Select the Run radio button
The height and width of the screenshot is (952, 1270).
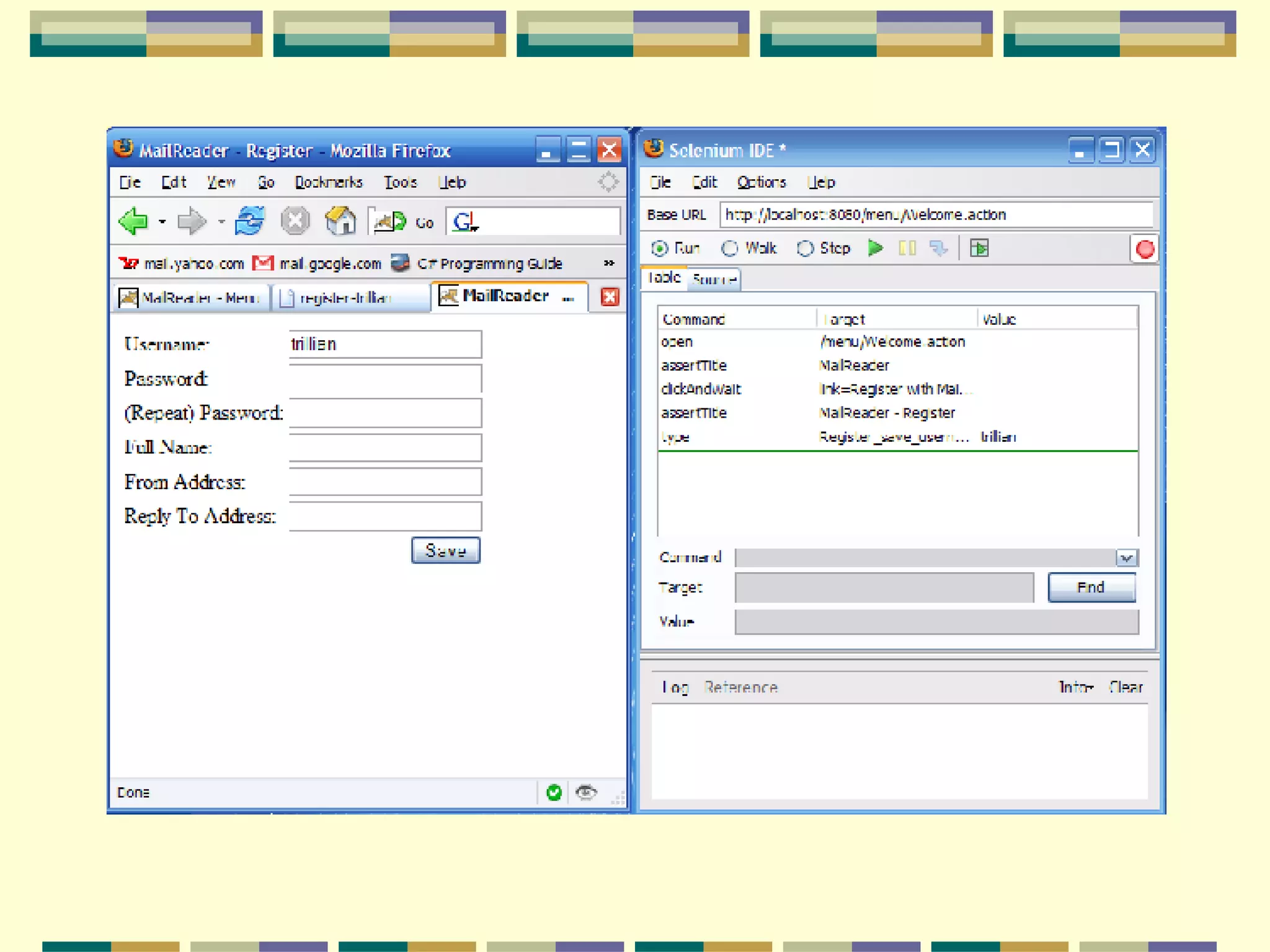(659, 249)
